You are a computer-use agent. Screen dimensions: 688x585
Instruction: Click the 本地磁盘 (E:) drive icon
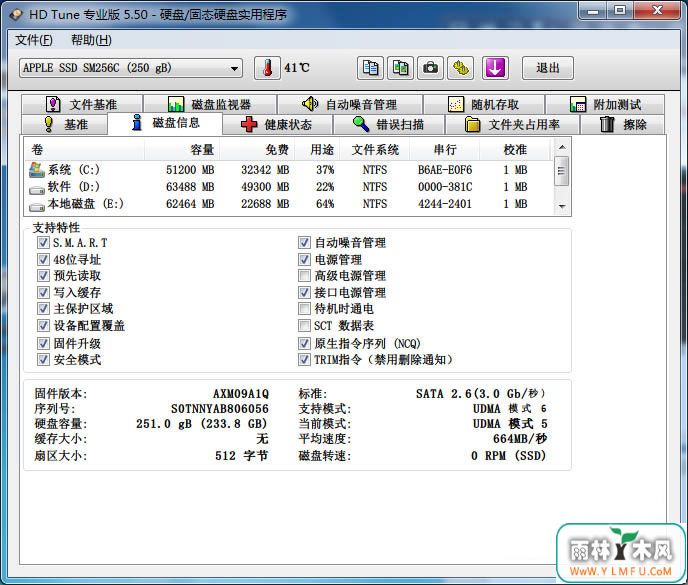click(37, 206)
